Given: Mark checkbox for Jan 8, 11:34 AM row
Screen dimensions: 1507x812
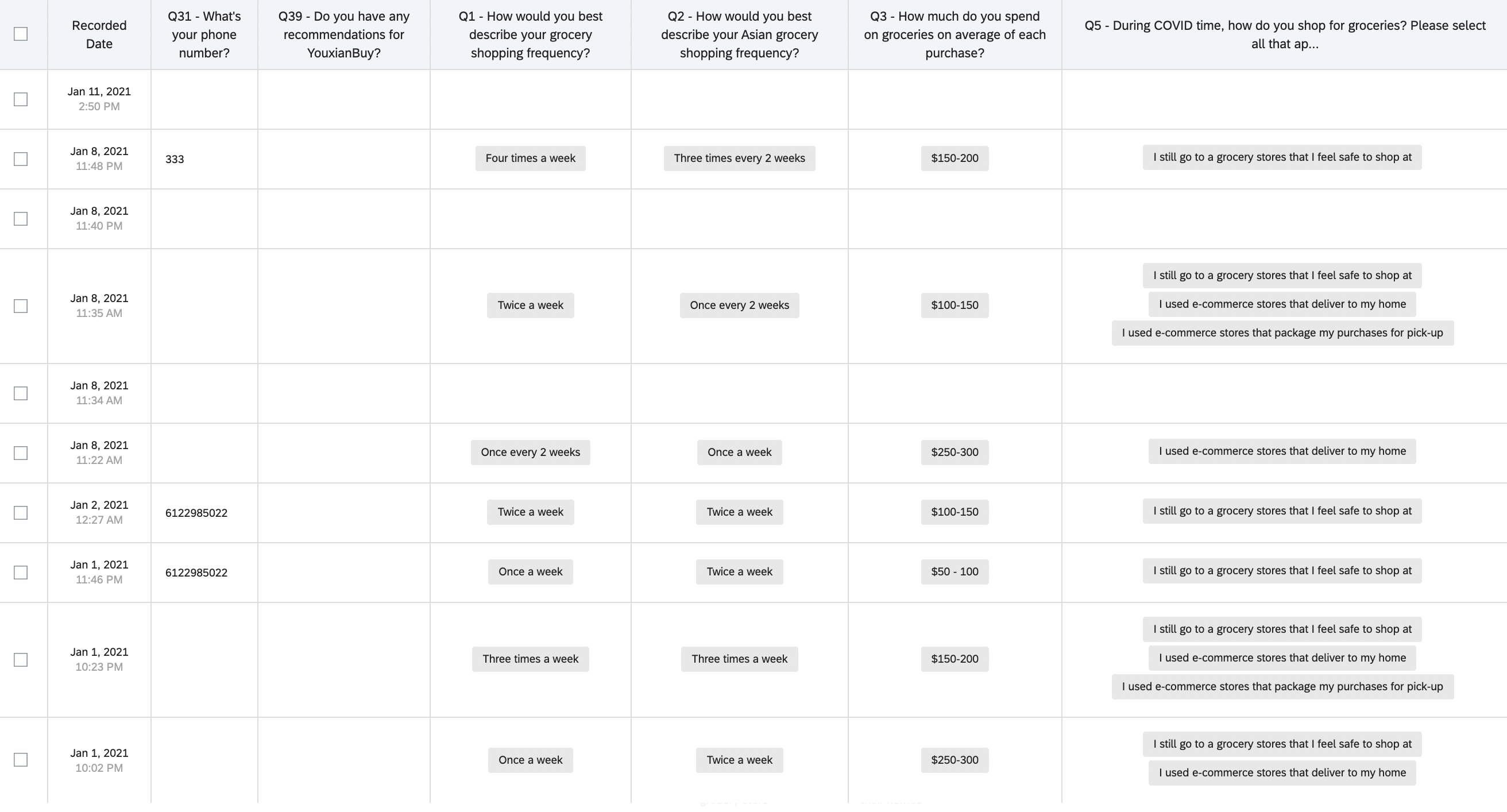Looking at the screenshot, I should click(x=21, y=393).
